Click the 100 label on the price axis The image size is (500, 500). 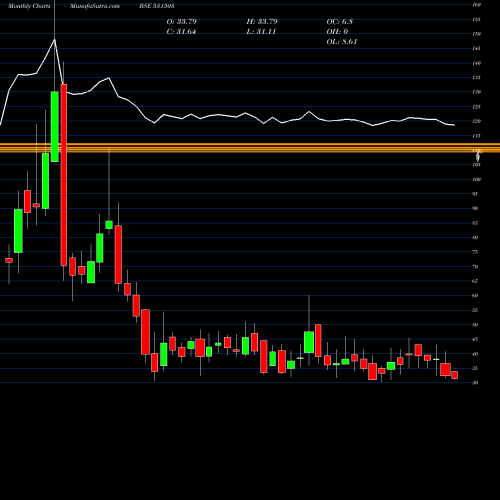pyautogui.click(x=477, y=179)
